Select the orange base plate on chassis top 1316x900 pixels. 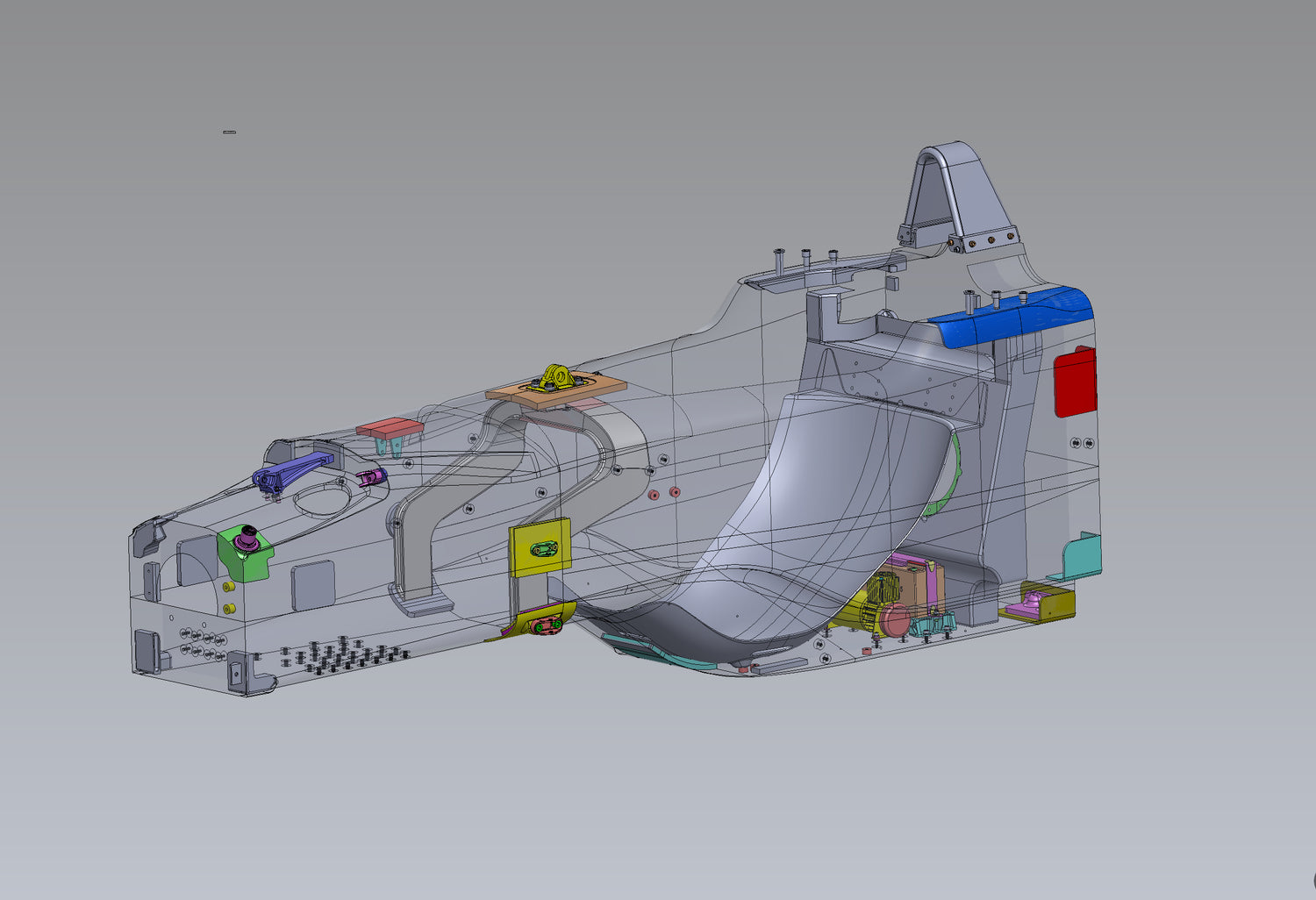597,389
